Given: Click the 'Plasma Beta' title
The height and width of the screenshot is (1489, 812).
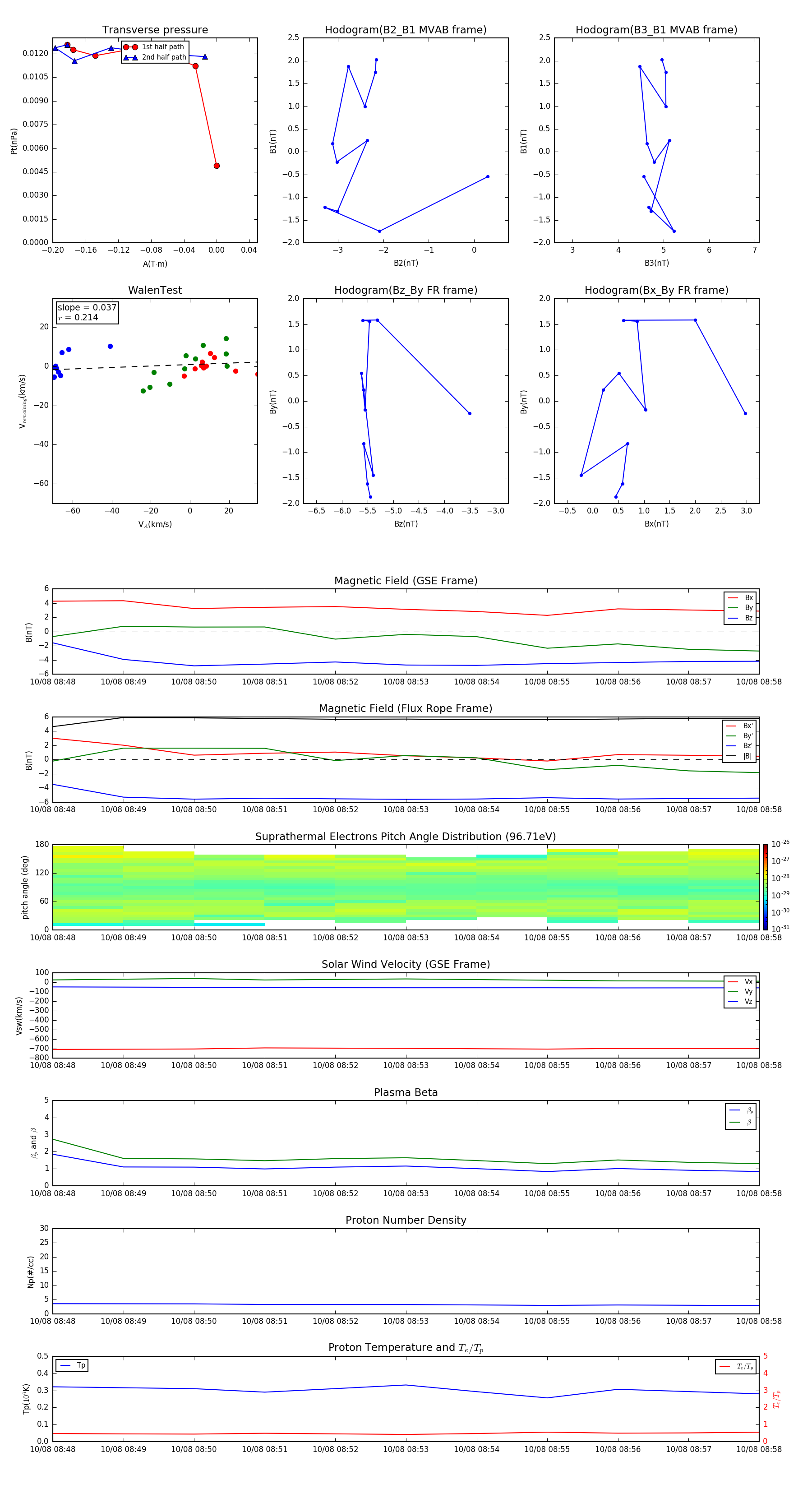Looking at the screenshot, I should (x=406, y=1093).
